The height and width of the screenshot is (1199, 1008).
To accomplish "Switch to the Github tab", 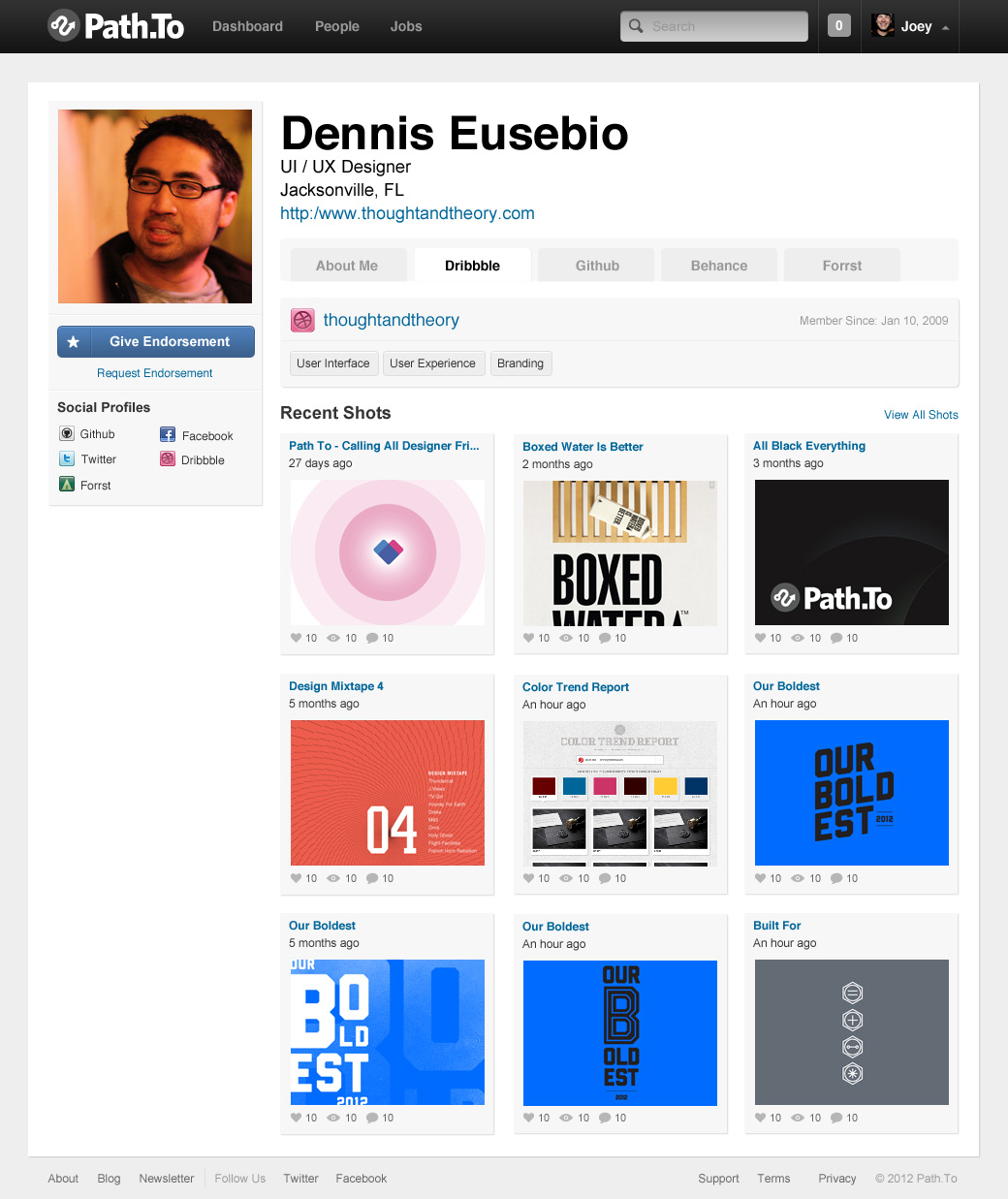I will pos(597,266).
